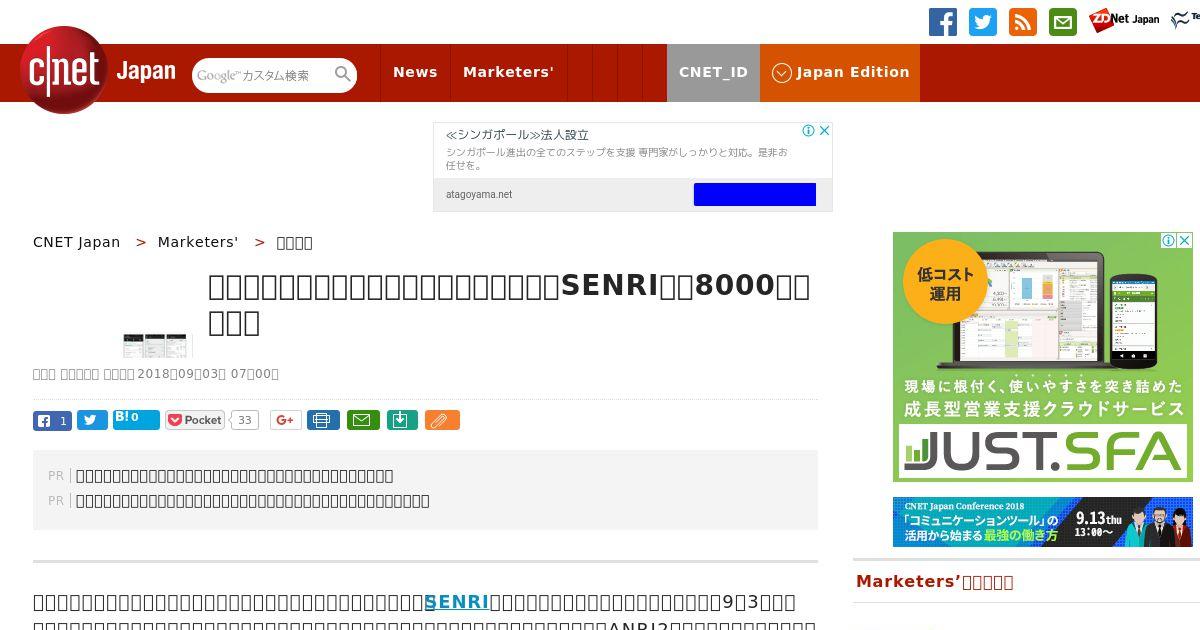Email the article with the green envelope button

(363, 420)
